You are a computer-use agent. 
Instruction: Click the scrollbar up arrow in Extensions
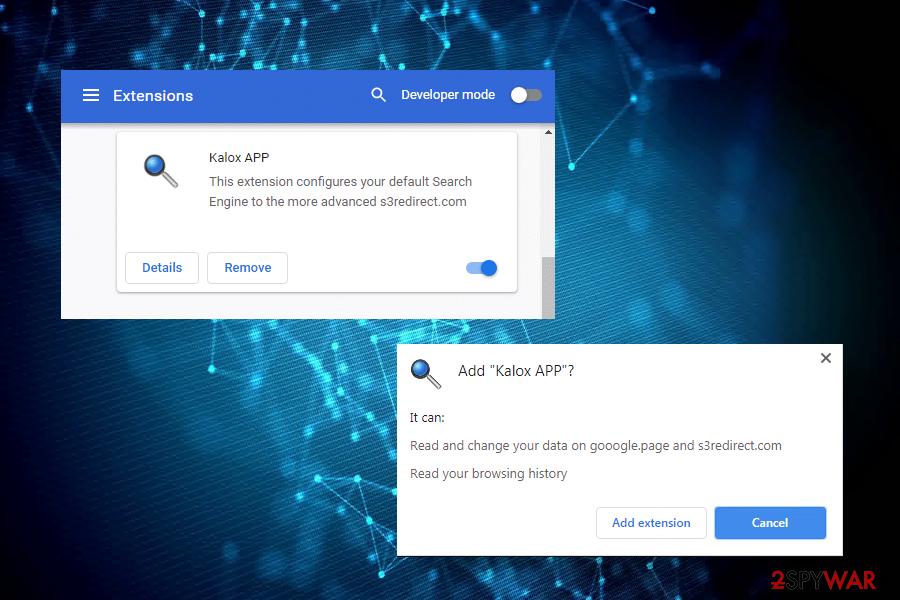548,133
